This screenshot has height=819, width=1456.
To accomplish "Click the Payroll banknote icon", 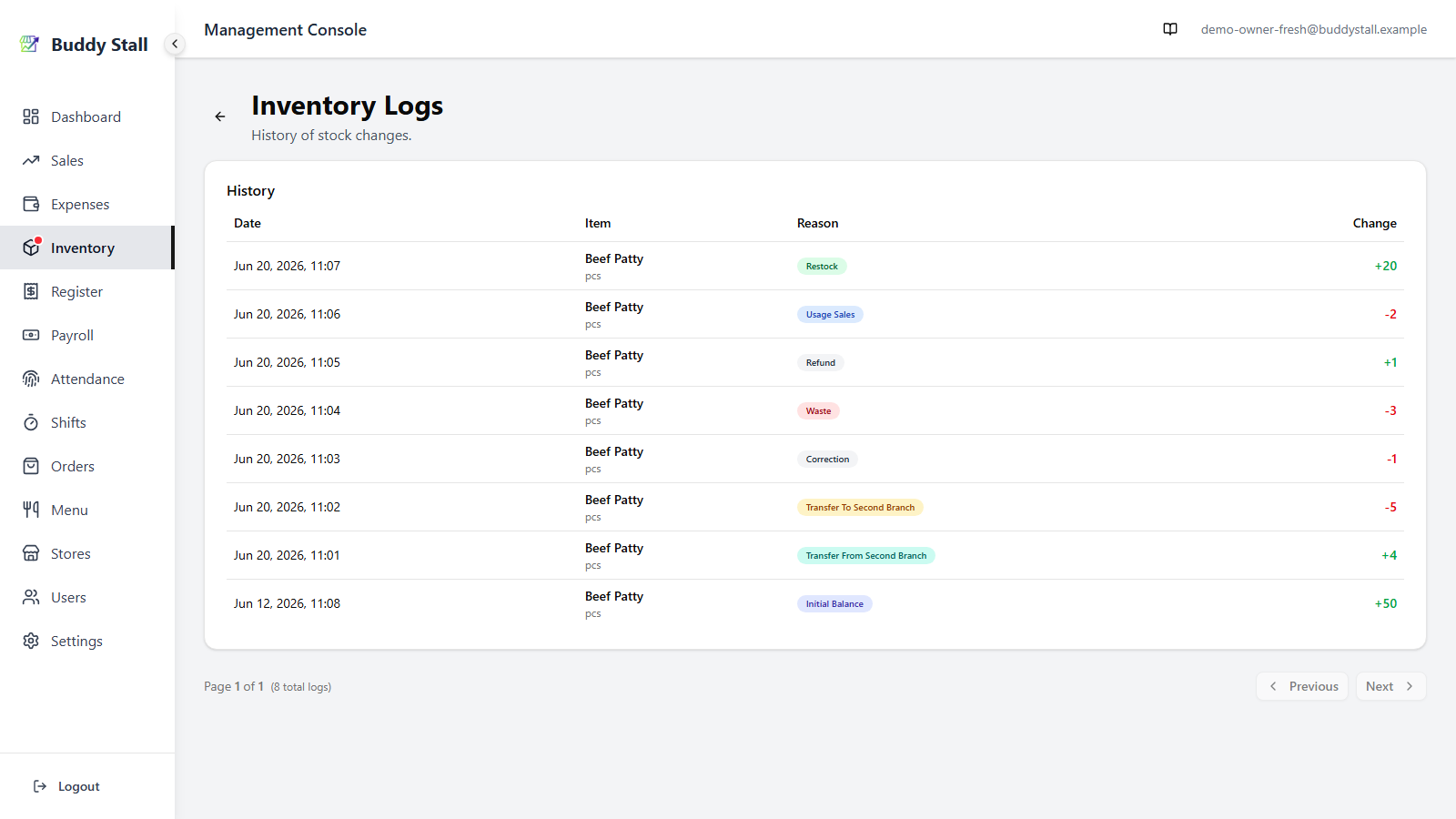I will (31, 335).
